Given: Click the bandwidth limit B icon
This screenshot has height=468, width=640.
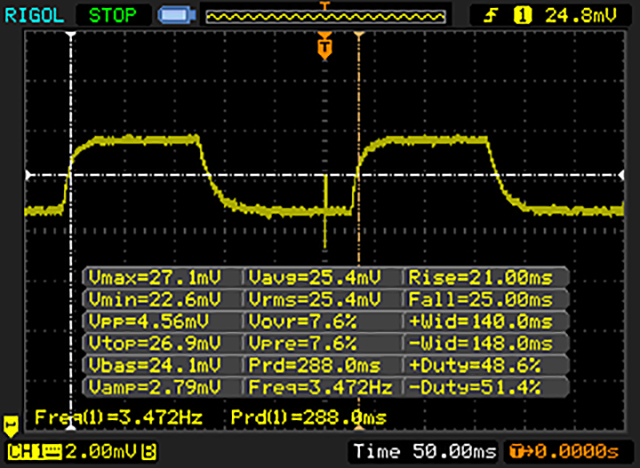Looking at the screenshot, I should 149,452.
